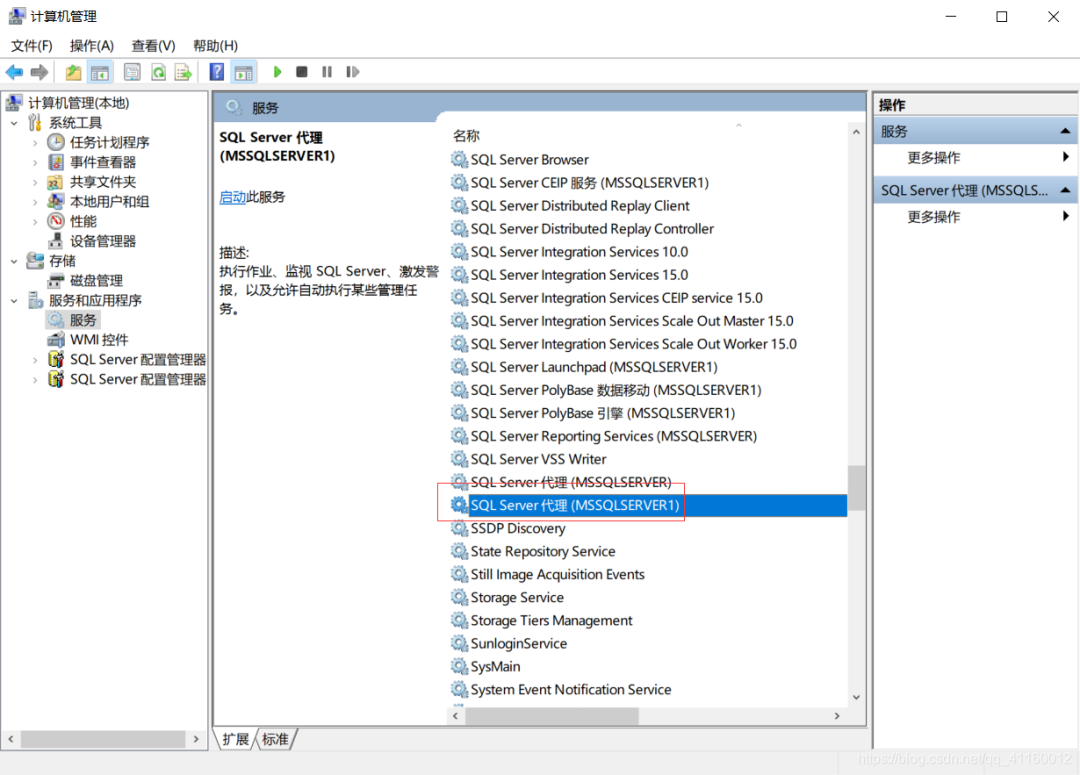Click the back navigation arrow
Image resolution: width=1080 pixels, height=775 pixels.
pyautogui.click(x=14, y=71)
